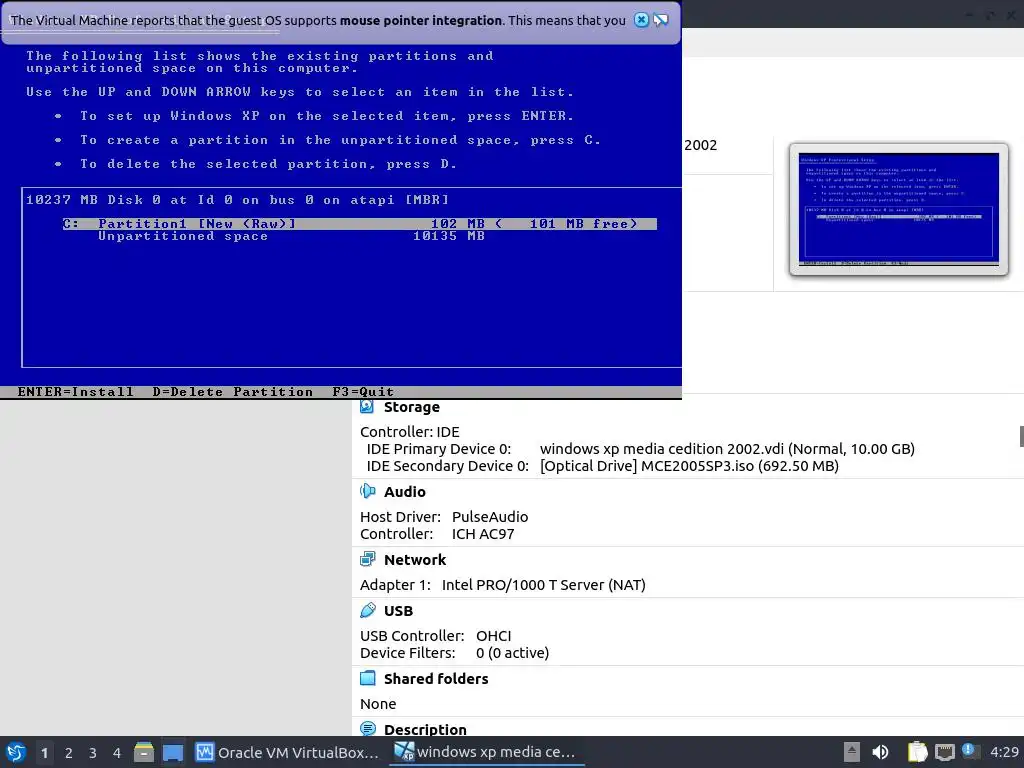Image resolution: width=1024 pixels, height=768 pixels.
Task: Click the PulseAudio host driver value
Action: (x=490, y=517)
